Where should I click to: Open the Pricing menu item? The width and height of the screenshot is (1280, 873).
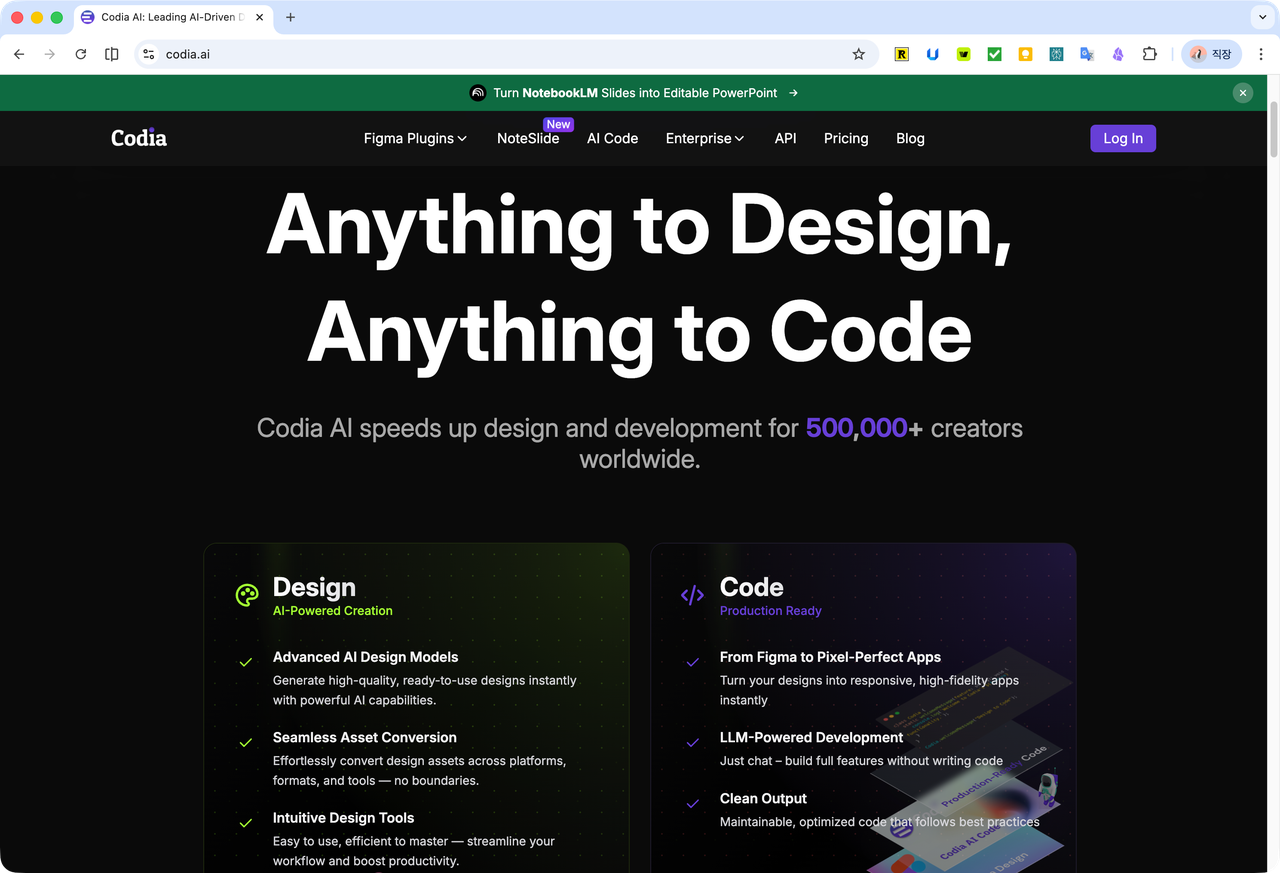coord(846,138)
